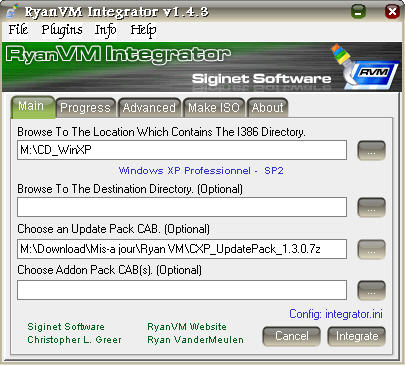Switch to the Progress tab

pyautogui.click(x=85, y=108)
